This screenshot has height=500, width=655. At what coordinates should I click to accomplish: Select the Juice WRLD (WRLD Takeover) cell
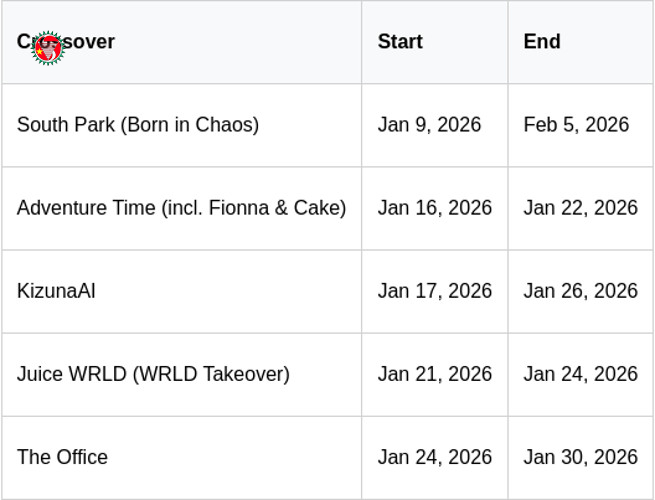pos(153,374)
